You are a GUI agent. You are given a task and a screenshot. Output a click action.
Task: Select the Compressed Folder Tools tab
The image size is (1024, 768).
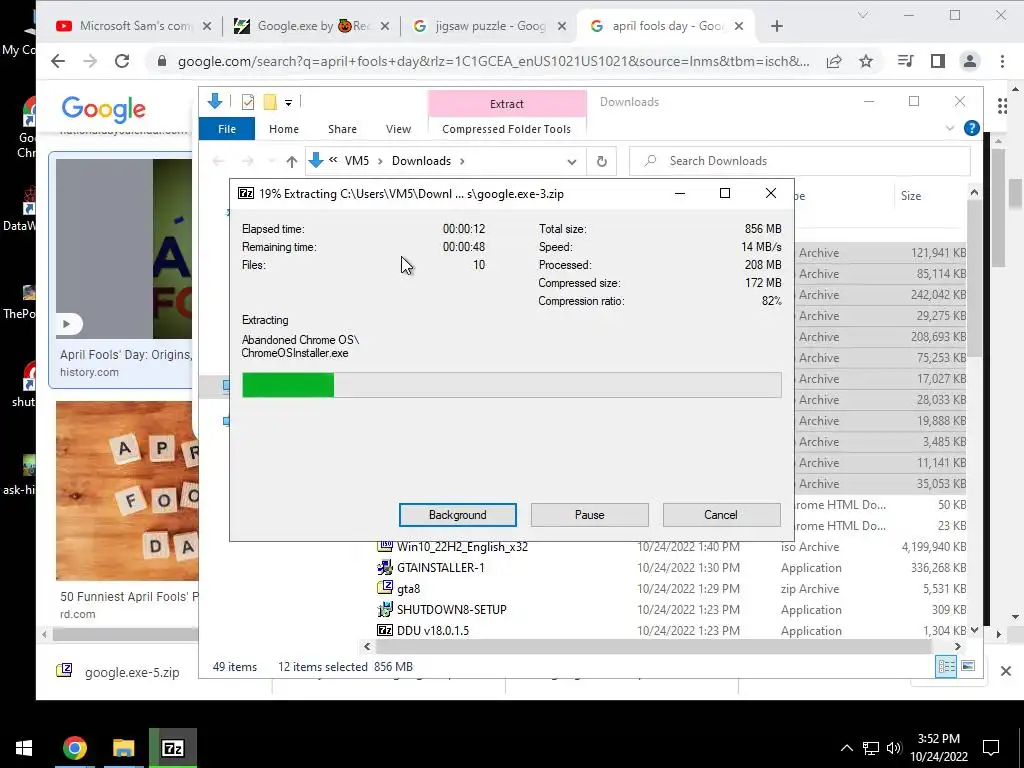[506, 129]
